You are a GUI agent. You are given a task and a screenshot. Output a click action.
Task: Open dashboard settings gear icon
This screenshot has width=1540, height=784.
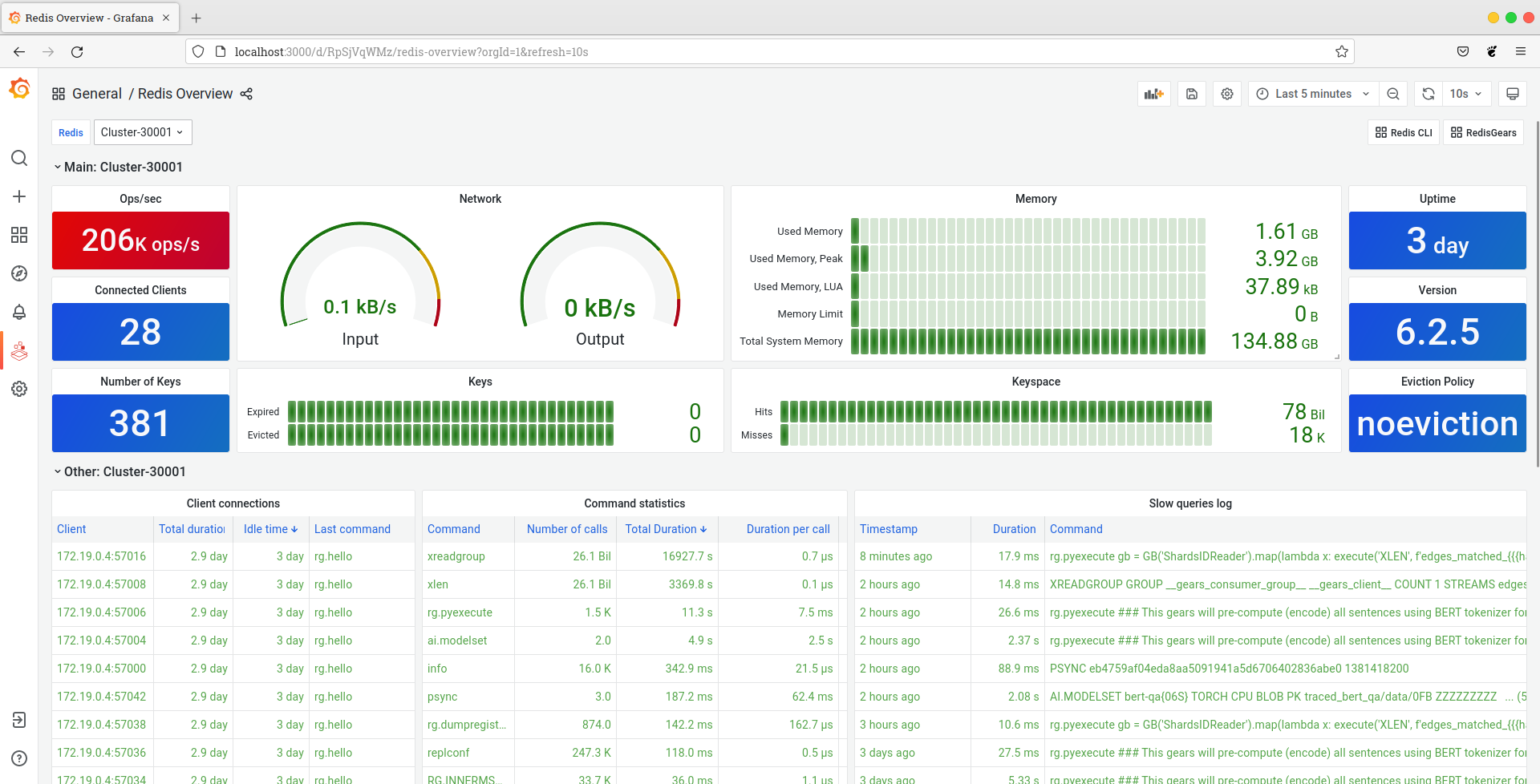coord(1227,94)
